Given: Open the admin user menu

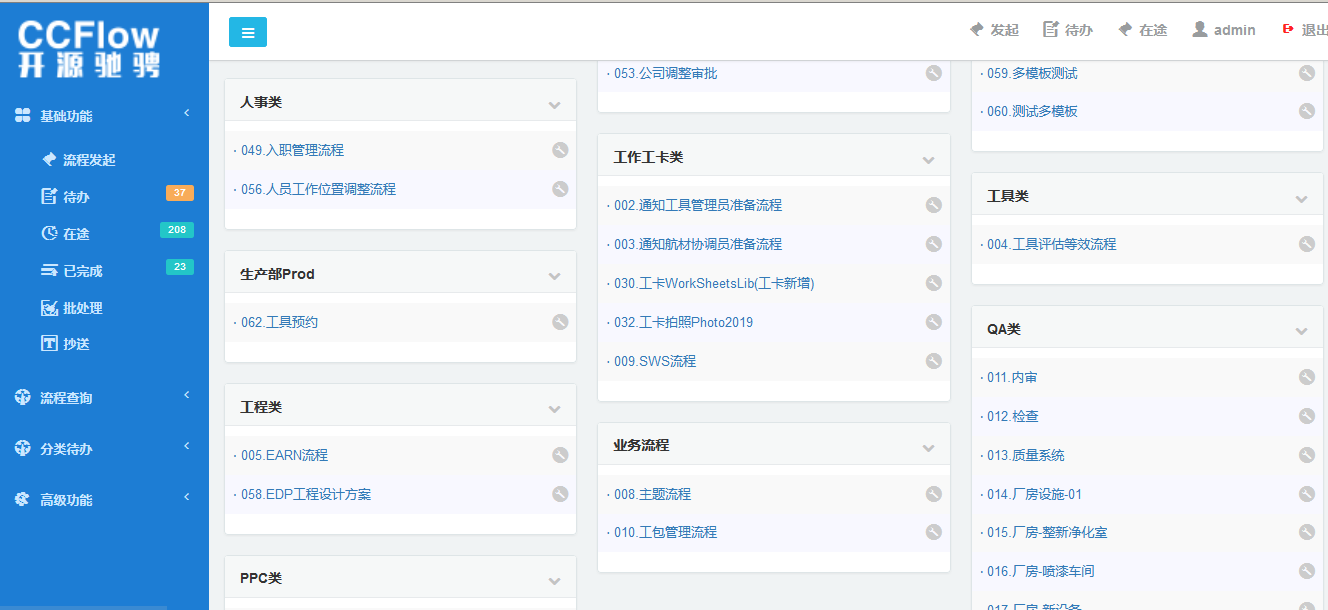Looking at the screenshot, I should (1223, 30).
